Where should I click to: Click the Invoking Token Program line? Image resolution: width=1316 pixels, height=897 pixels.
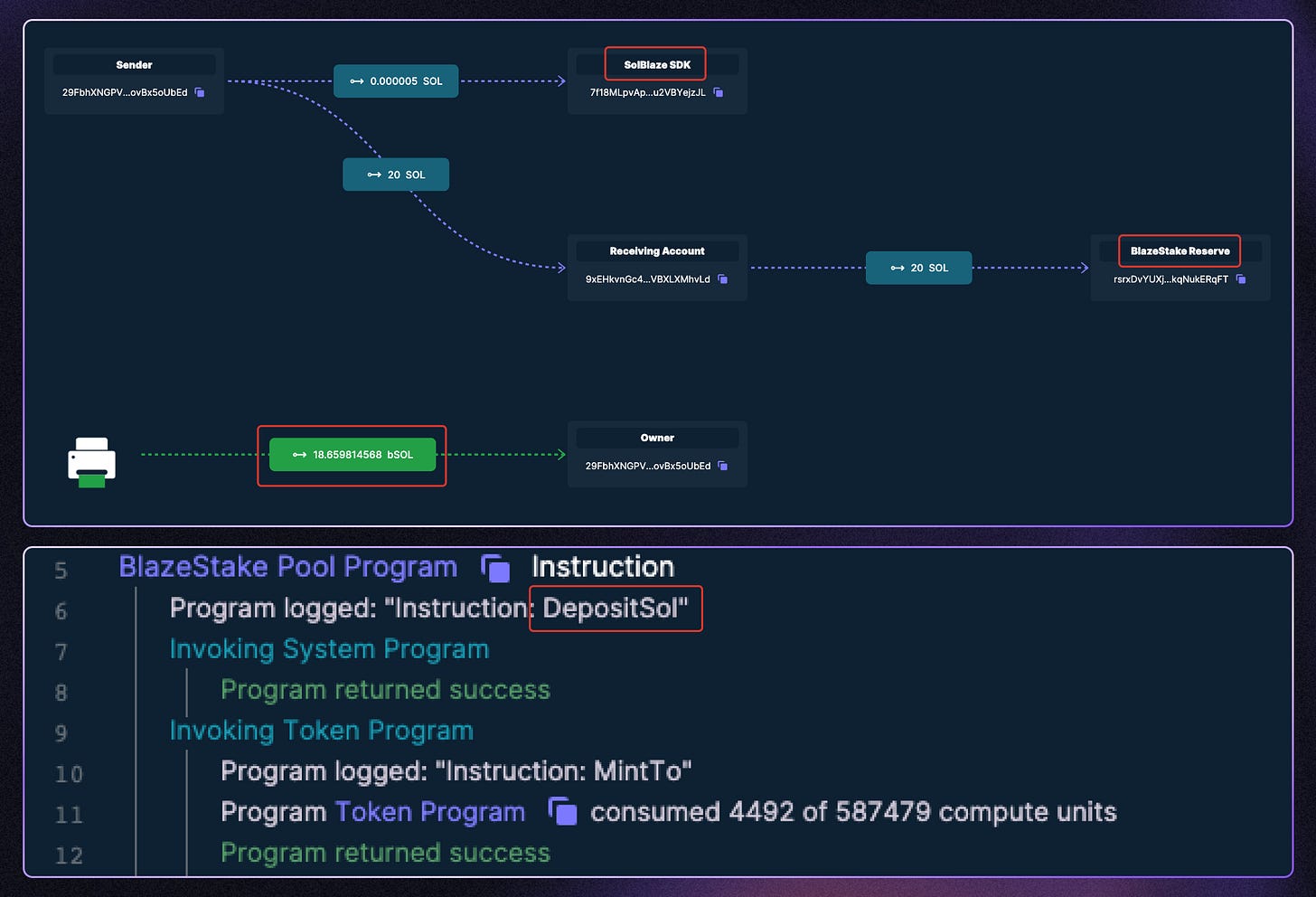point(322,731)
